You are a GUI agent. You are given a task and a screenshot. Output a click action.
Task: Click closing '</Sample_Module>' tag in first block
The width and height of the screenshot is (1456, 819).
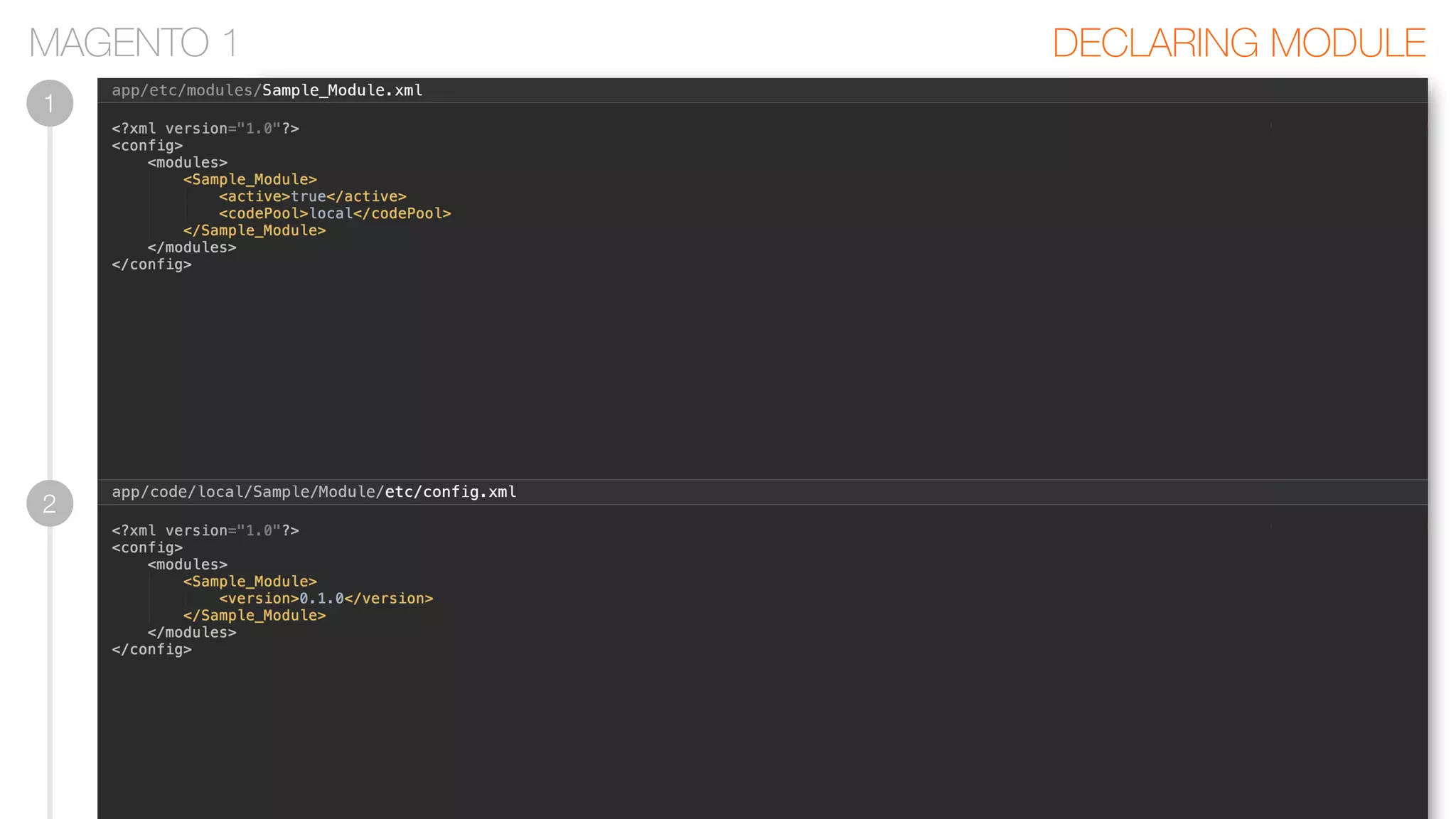click(255, 230)
